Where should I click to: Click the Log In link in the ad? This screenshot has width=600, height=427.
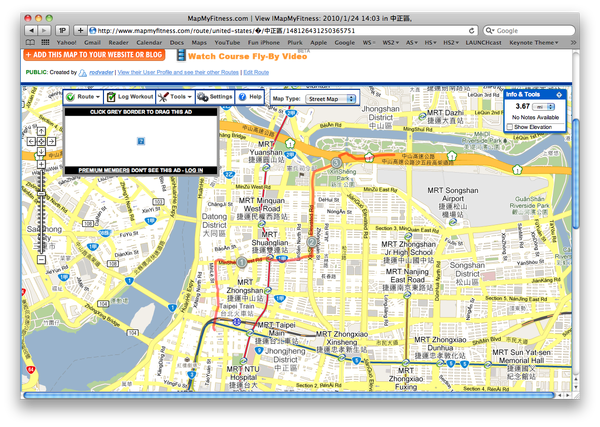coord(194,170)
